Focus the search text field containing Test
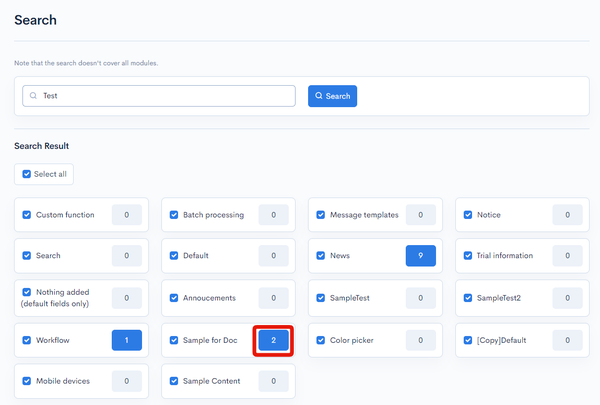This screenshot has height=405, width=600. [x=159, y=96]
